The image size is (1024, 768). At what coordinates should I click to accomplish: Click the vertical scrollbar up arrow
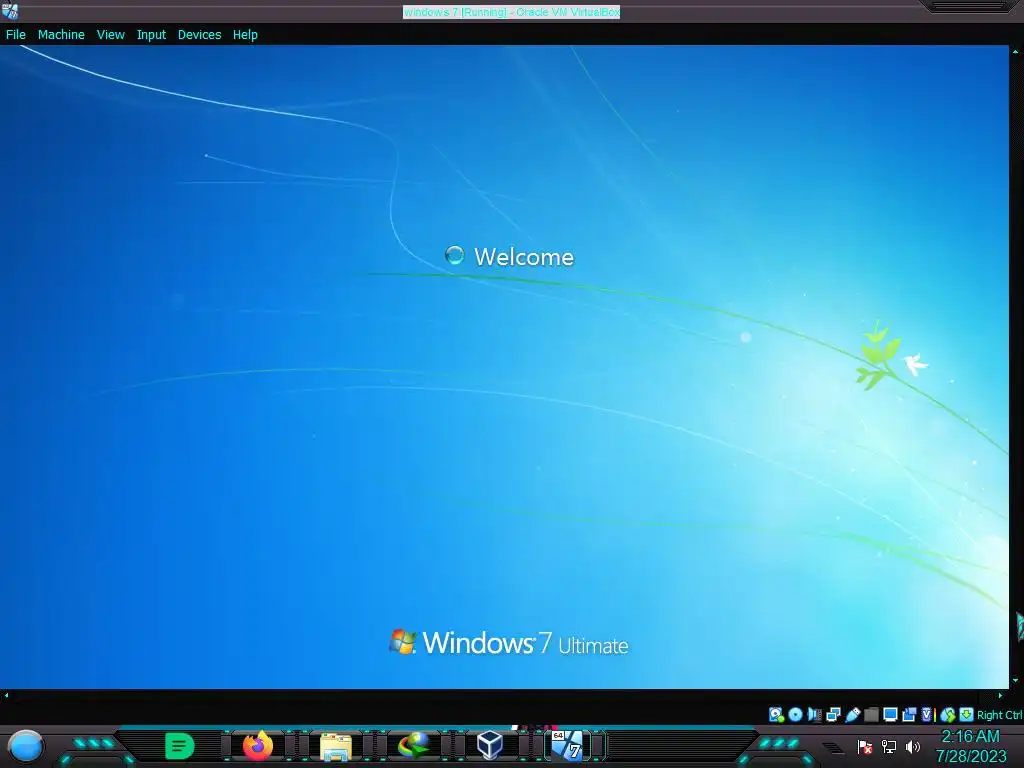(x=1016, y=52)
